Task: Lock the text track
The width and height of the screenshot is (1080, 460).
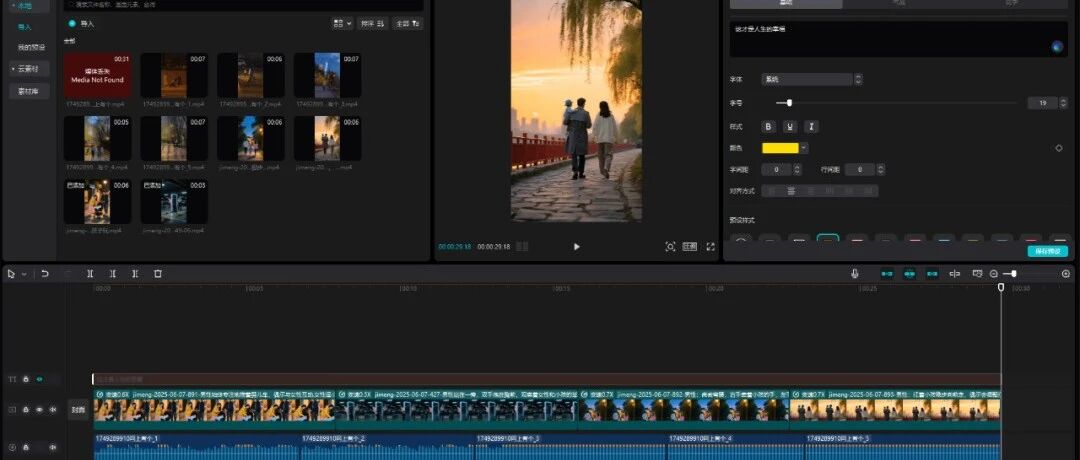Action: click(25, 379)
